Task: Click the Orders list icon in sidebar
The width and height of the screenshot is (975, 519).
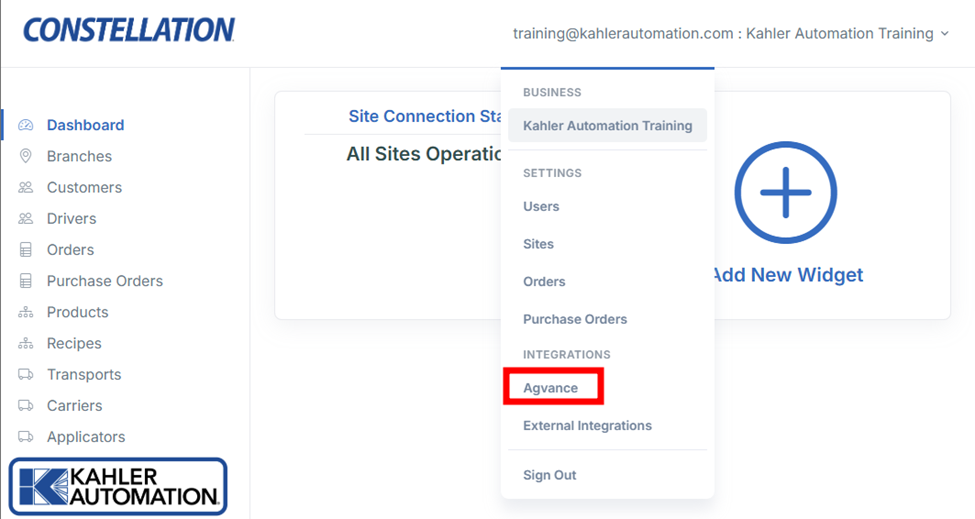Action: [x=26, y=250]
